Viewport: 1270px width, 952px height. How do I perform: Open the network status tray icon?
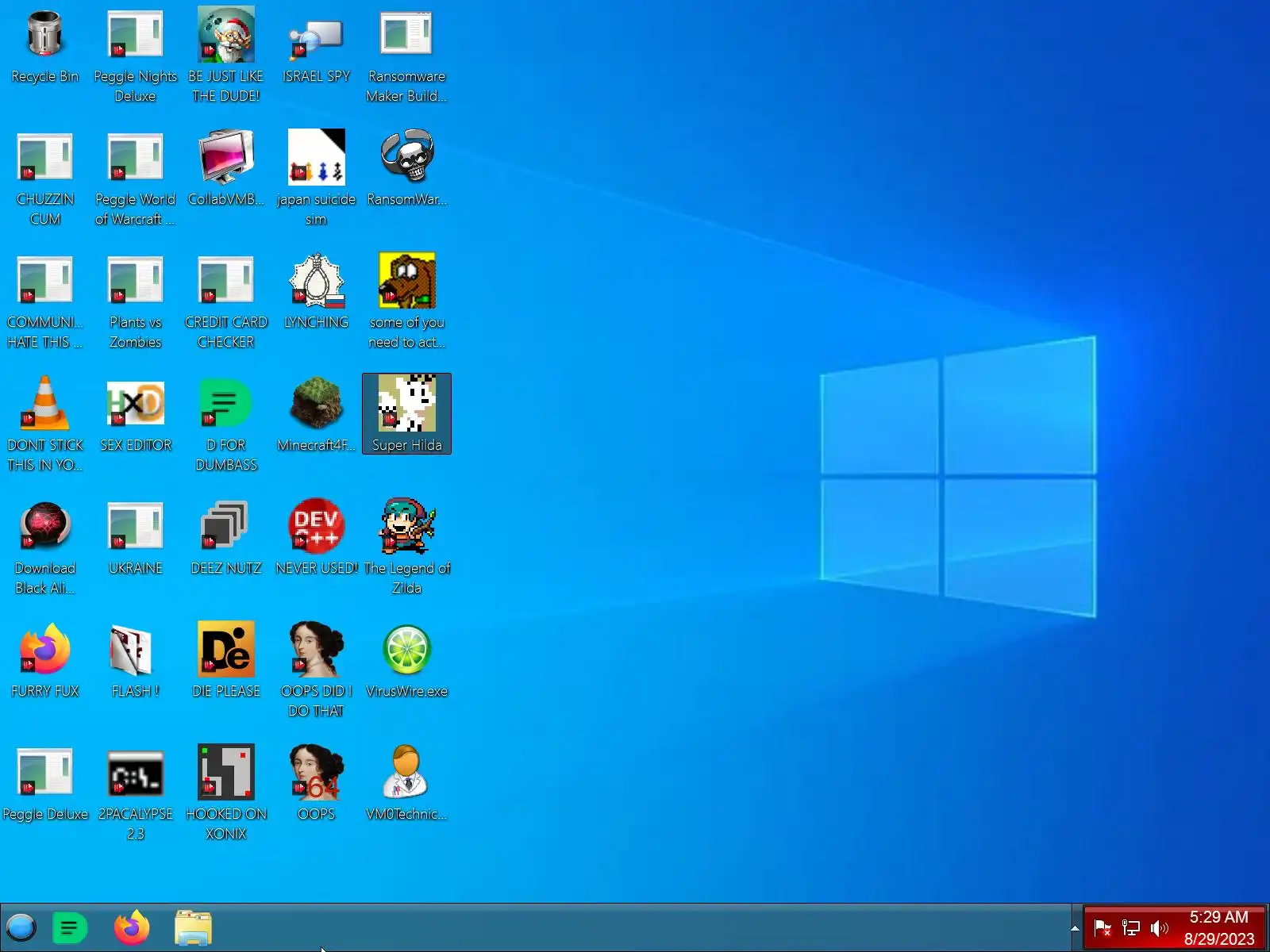(x=1131, y=927)
